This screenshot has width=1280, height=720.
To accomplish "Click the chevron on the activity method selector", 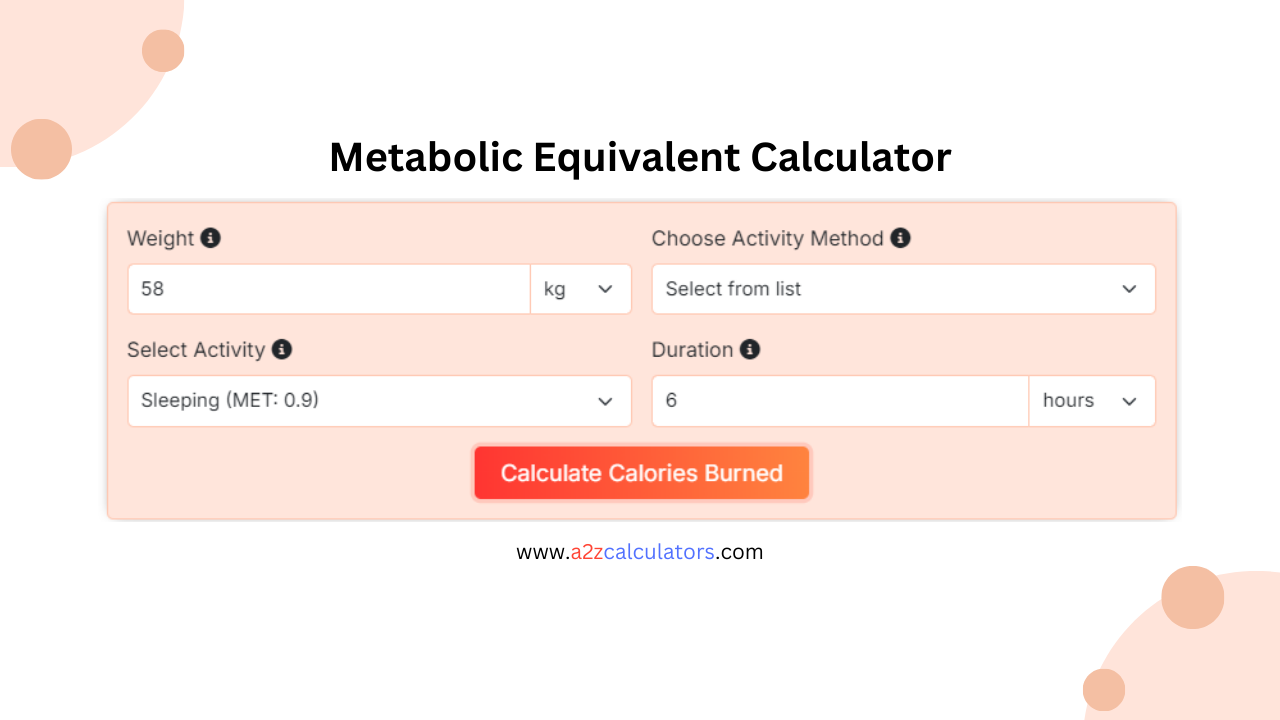I will tap(1130, 289).
